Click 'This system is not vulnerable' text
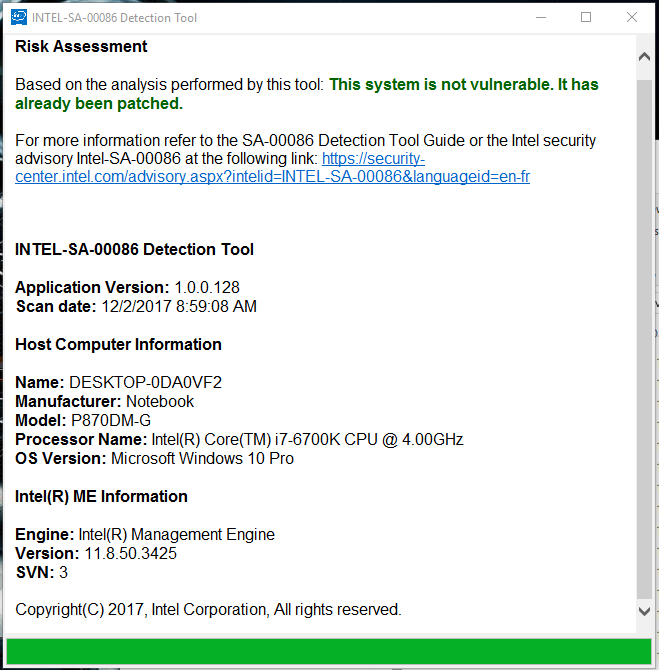The width and height of the screenshot is (659, 670). (x=440, y=84)
